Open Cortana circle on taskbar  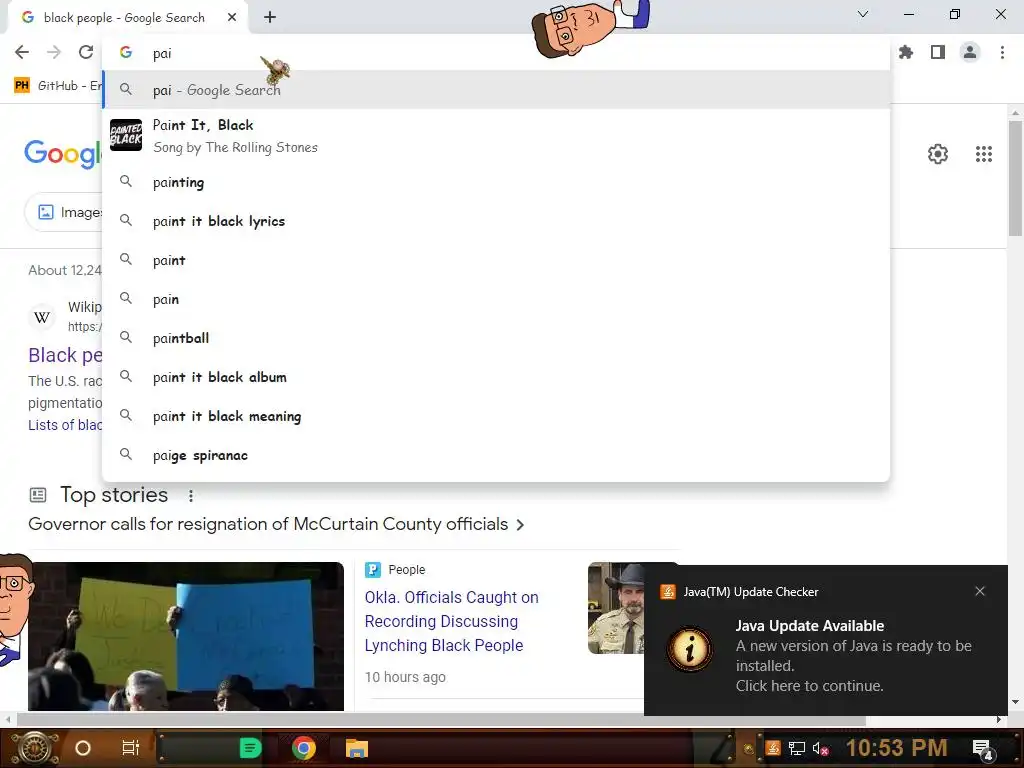coord(83,748)
